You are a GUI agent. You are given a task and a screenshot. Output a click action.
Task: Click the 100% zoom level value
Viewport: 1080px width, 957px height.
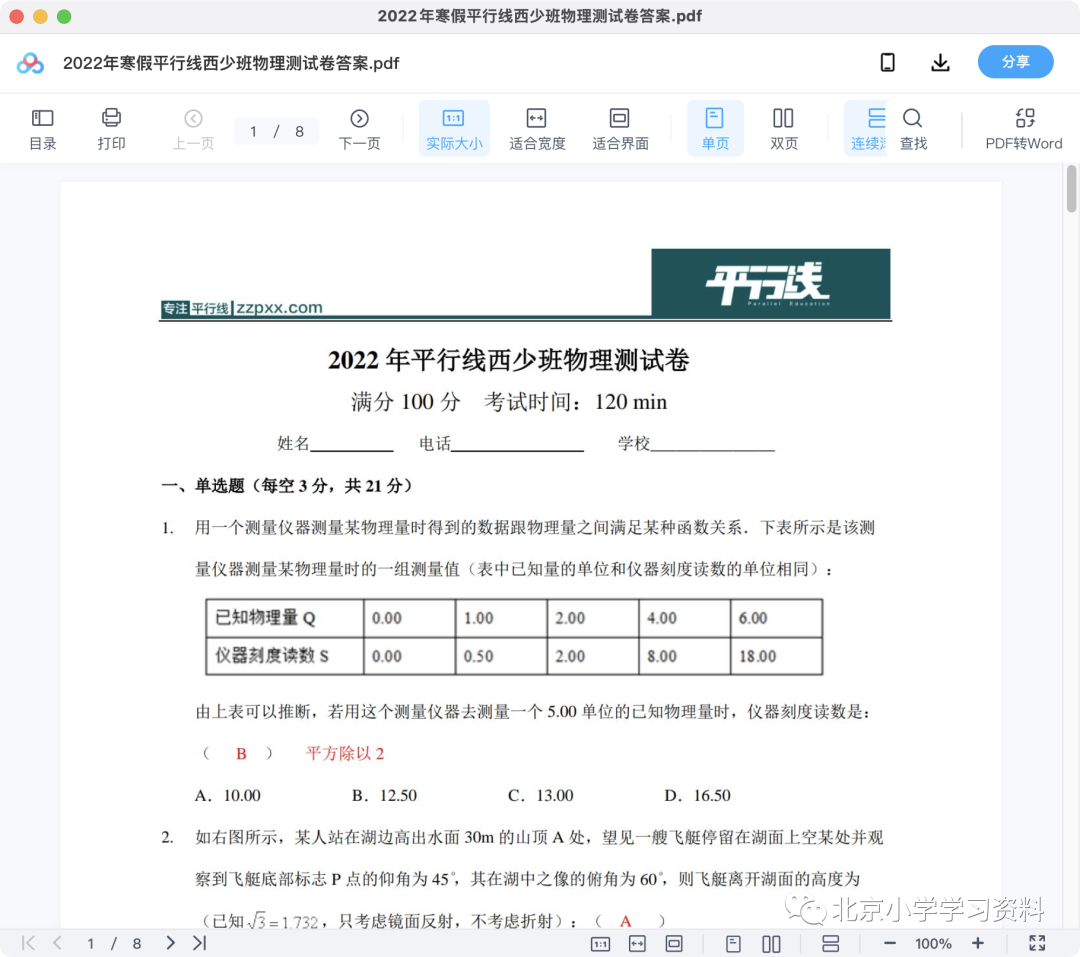click(933, 944)
